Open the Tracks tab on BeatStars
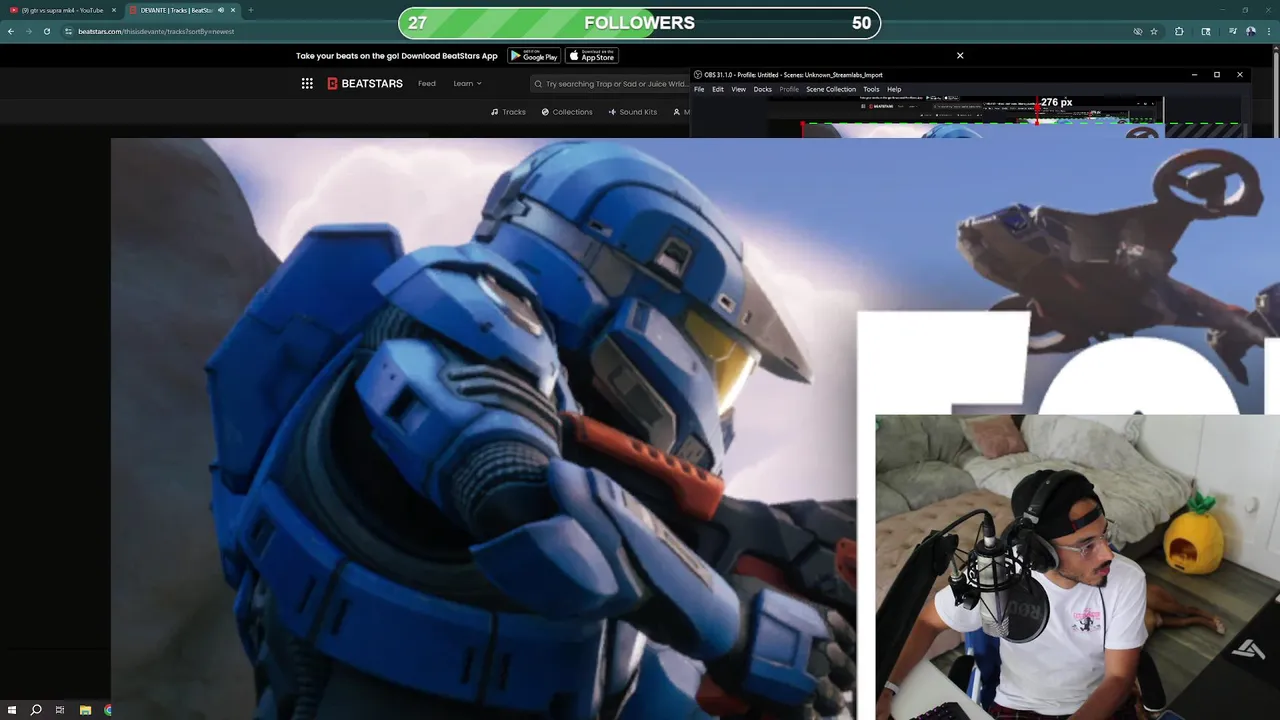Image resolution: width=1280 pixels, height=720 pixels. tap(508, 112)
